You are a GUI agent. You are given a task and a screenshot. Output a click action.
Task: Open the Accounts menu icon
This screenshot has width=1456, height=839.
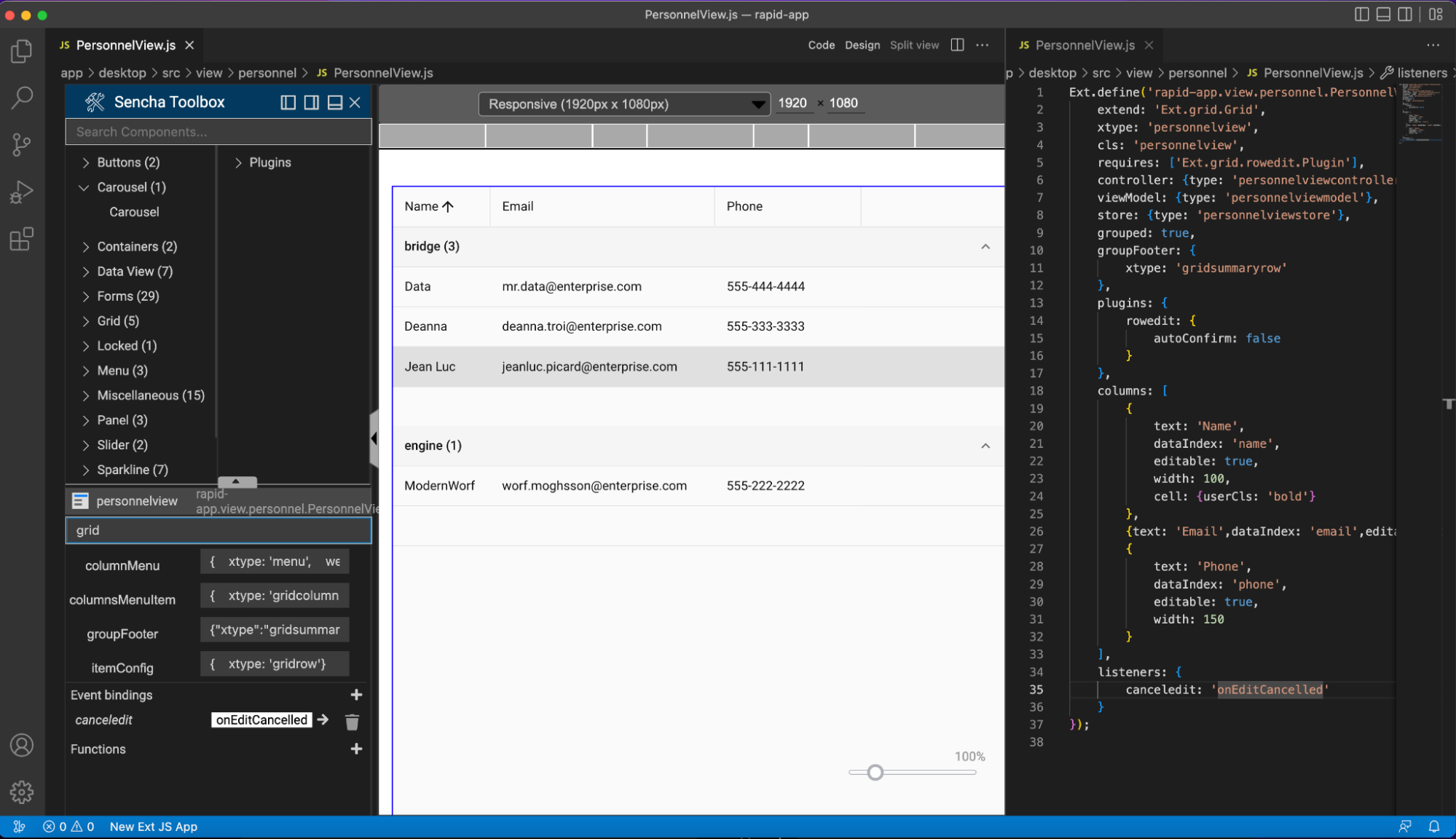pyautogui.click(x=22, y=746)
